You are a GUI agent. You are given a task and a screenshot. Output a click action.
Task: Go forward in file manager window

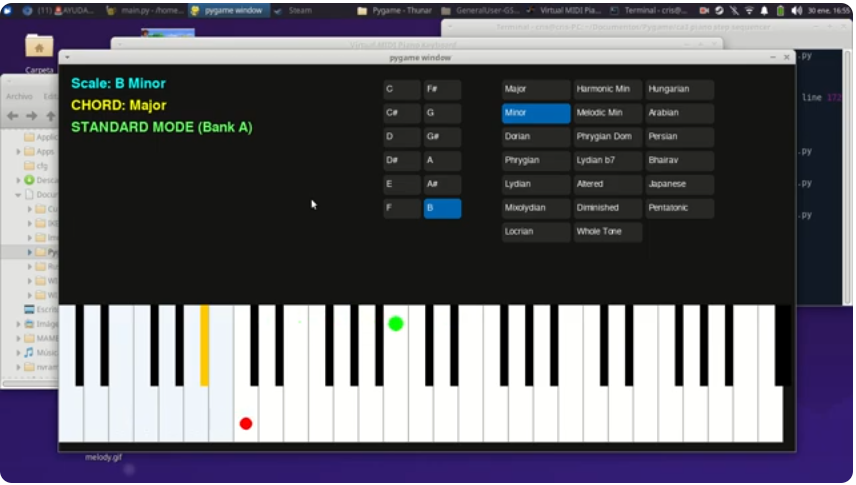[x=32, y=116]
